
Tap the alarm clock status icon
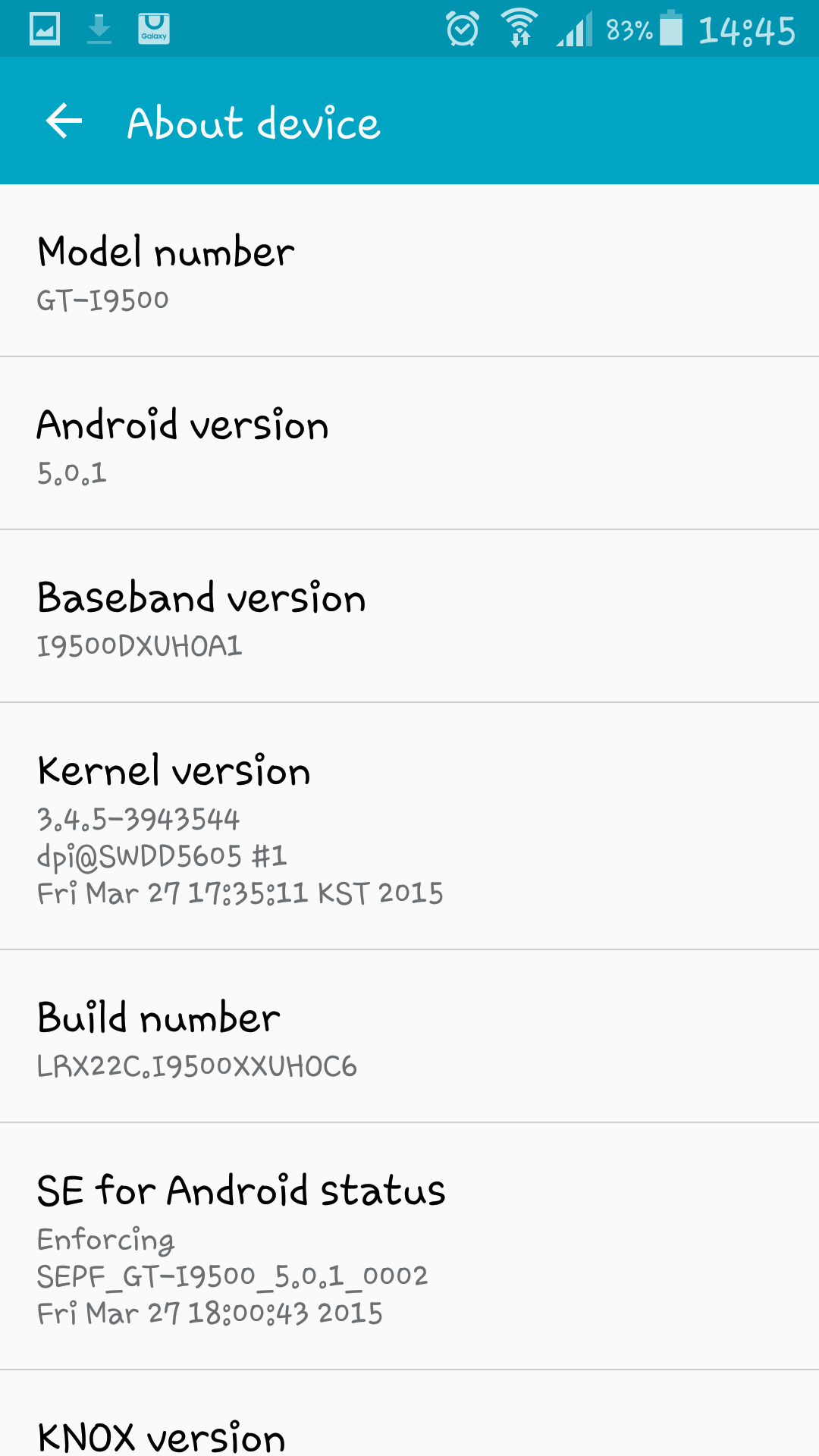tap(462, 29)
